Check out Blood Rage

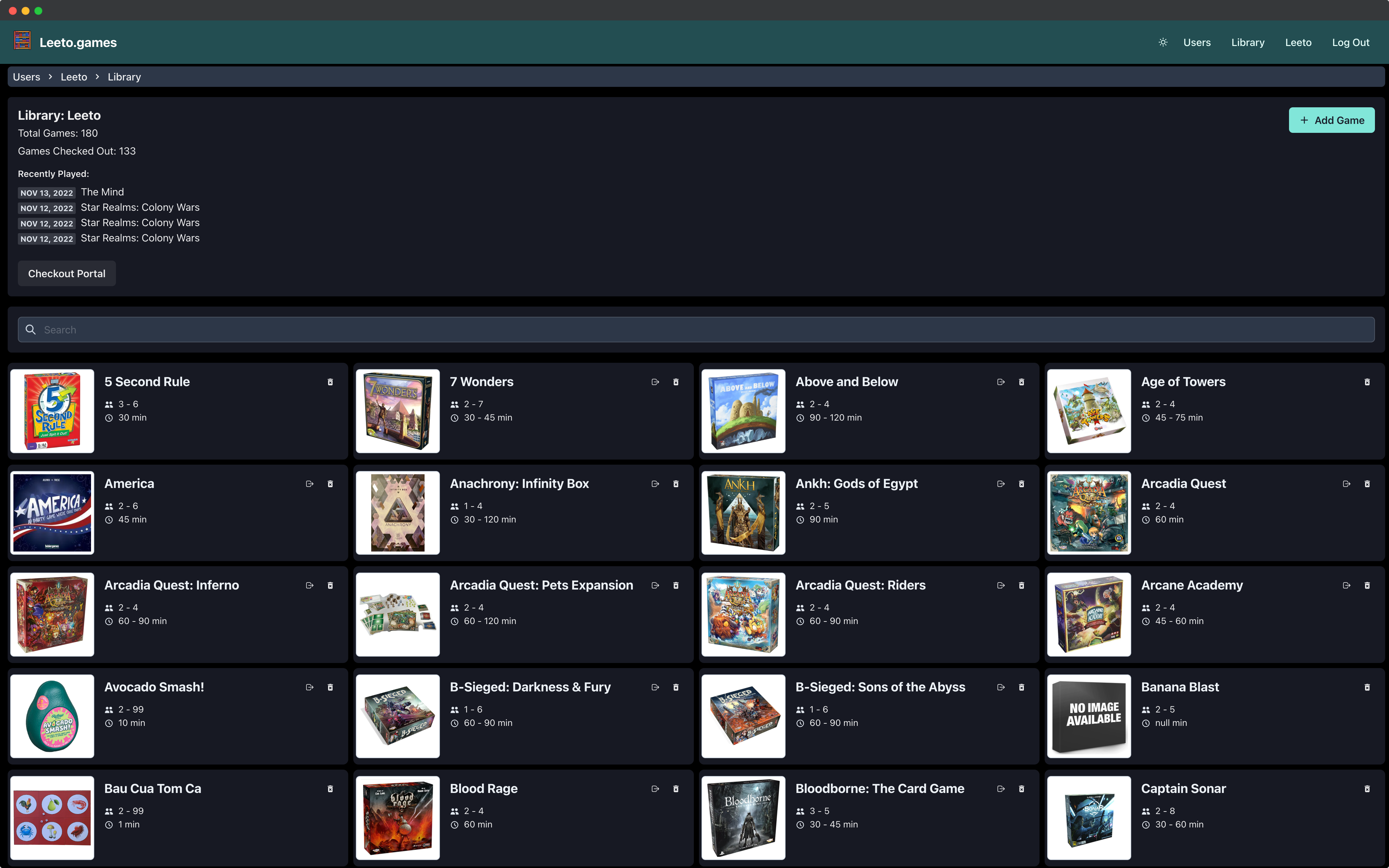click(655, 789)
